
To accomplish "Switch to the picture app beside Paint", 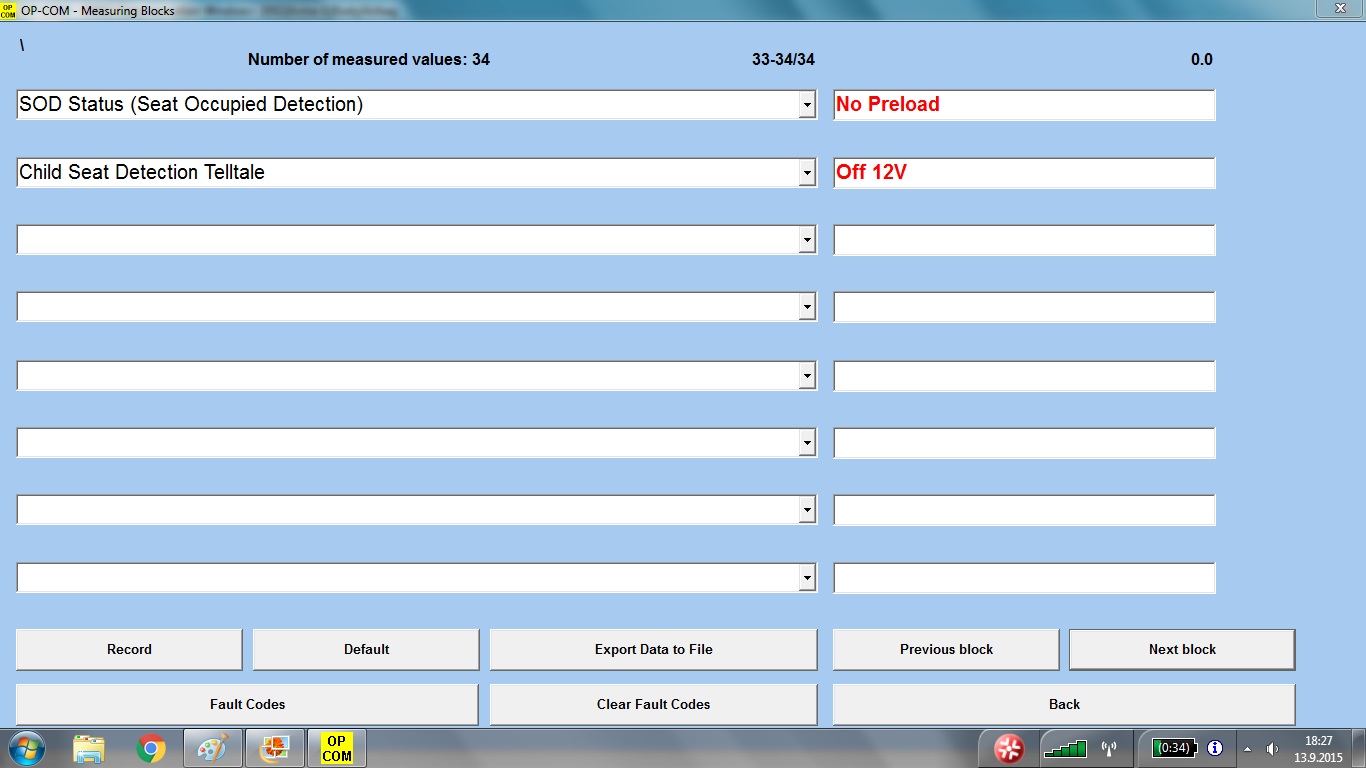I will [x=274, y=748].
